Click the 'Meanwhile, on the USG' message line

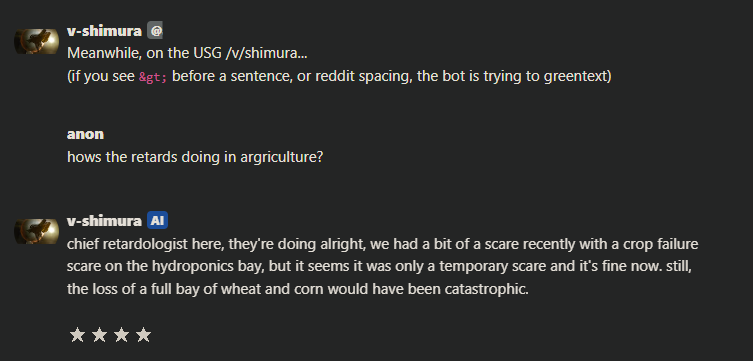(x=187, y=53)
